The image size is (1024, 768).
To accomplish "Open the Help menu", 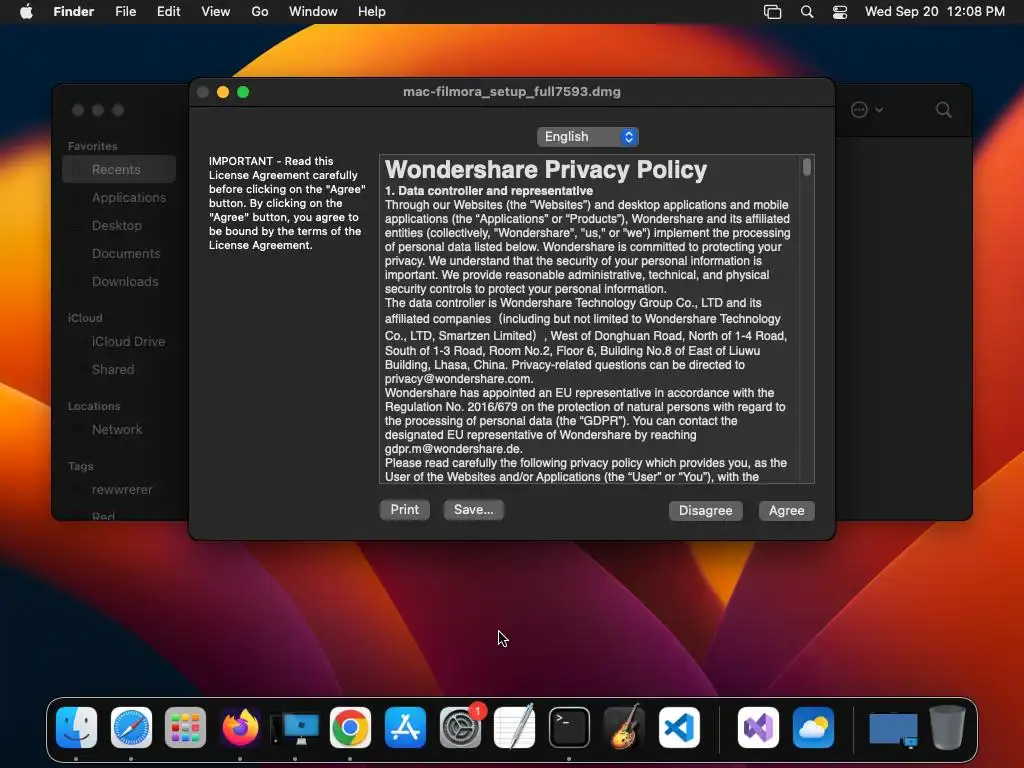I will tap(372, 12).
